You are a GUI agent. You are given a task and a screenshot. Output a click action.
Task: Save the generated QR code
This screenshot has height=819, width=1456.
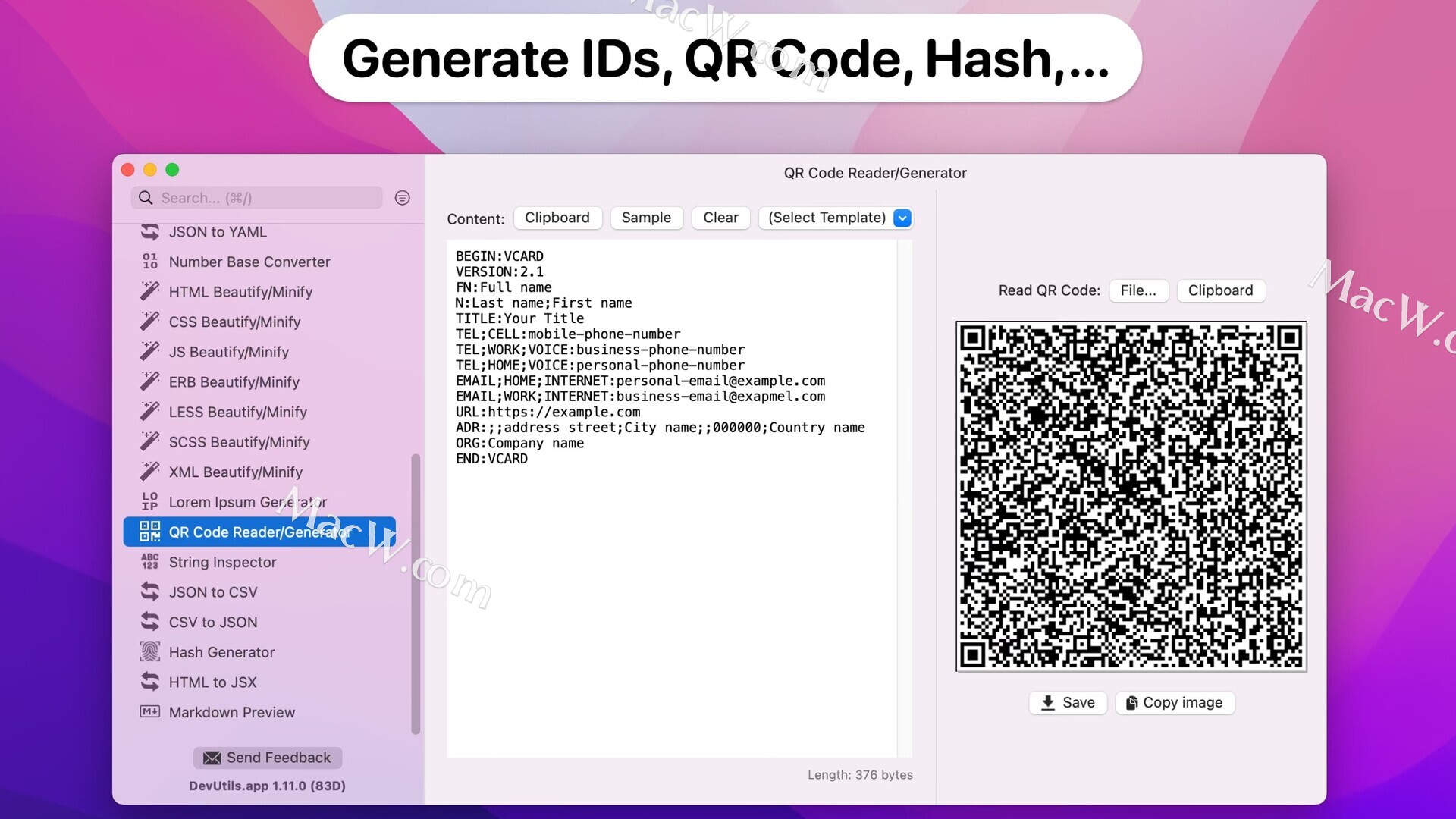pyautogui.click(x=1068, y=703)
